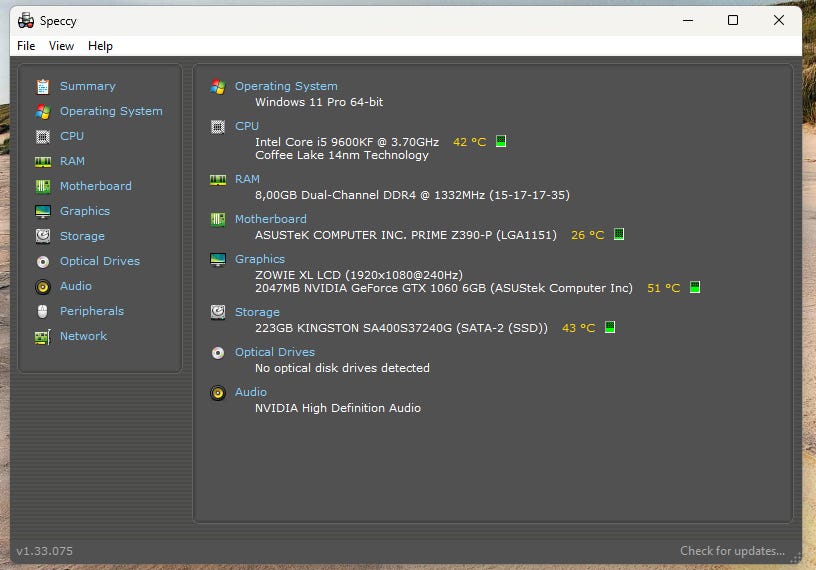Click the Optical Drives disc sidebar icon

pyautogui.click(x=43, y=261)
